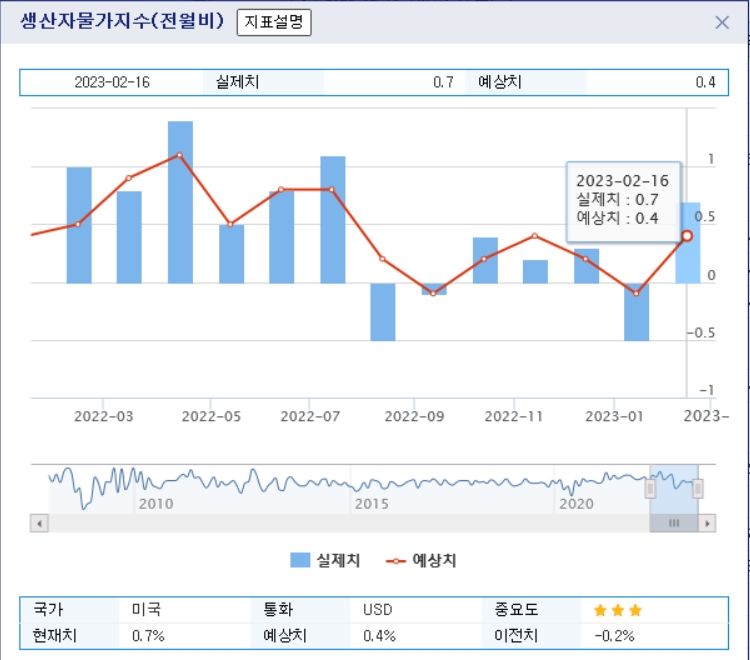The height and width of the screenshot is (660, 750).
Task: Click the 실제치 value 0.7 in header row
Action: 443,82
